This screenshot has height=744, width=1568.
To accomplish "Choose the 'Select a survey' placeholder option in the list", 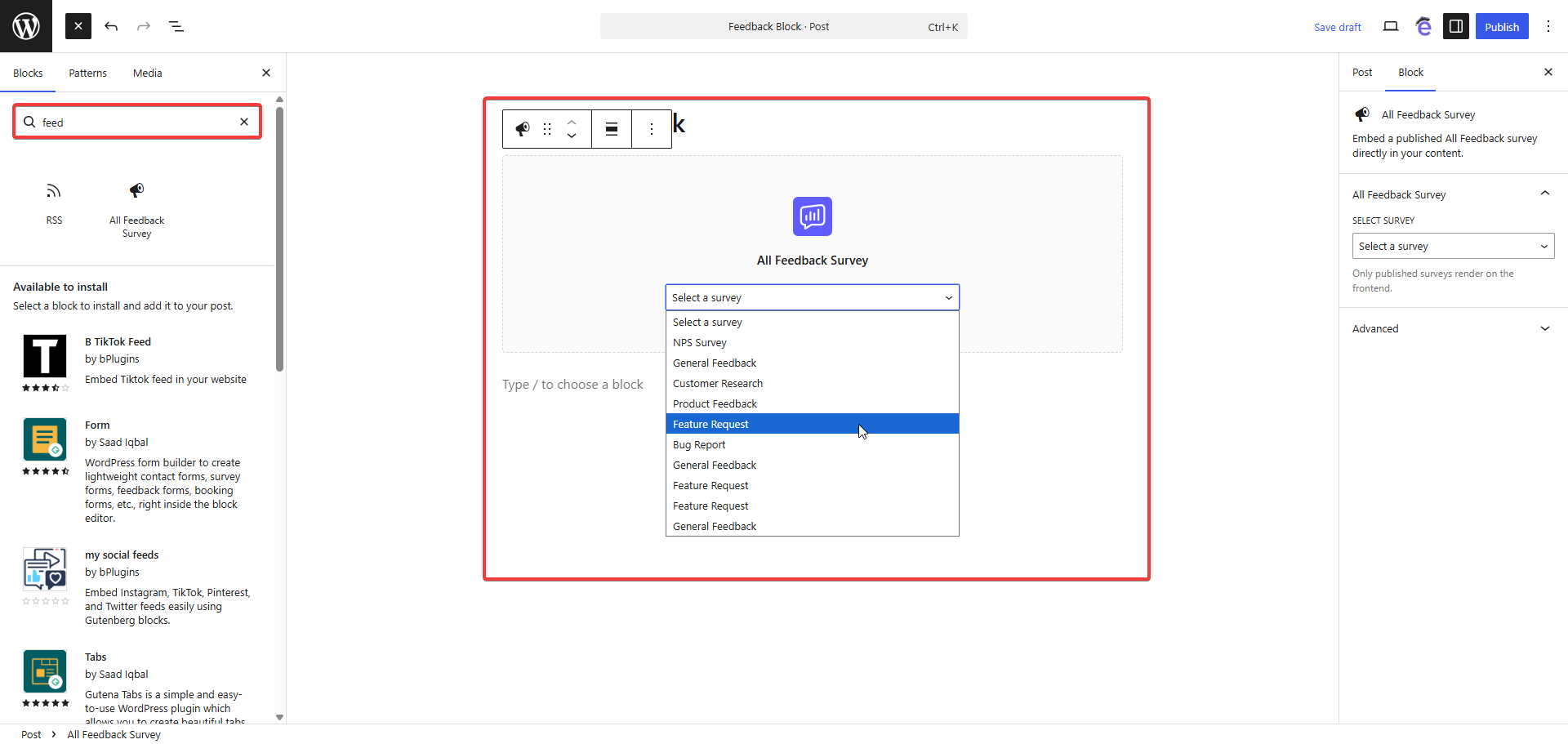I will (813, 322).
